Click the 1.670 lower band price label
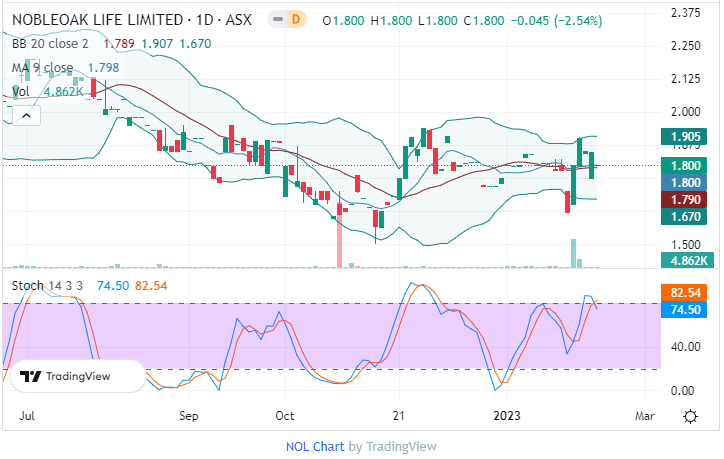Screen dimensions: 724x459 click(685, 216)
